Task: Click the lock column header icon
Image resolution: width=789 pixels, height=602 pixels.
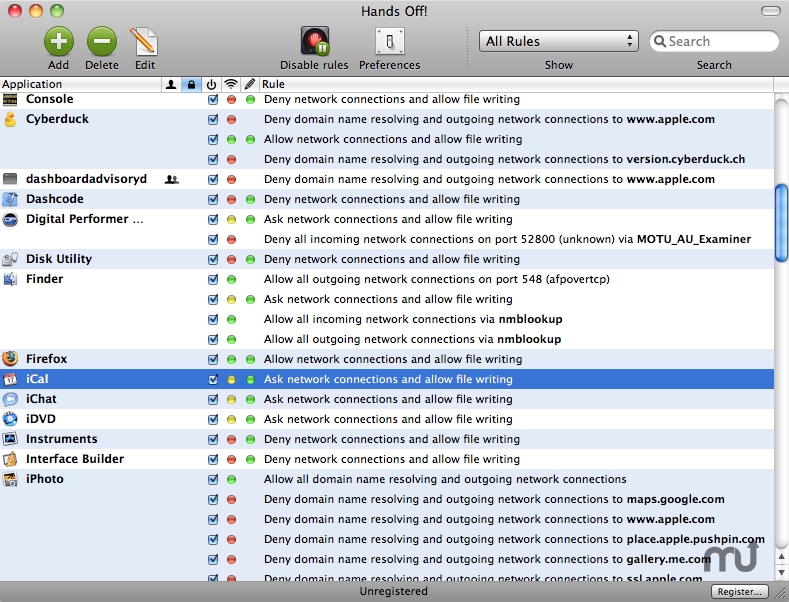Action: click(x=192, y=85)
